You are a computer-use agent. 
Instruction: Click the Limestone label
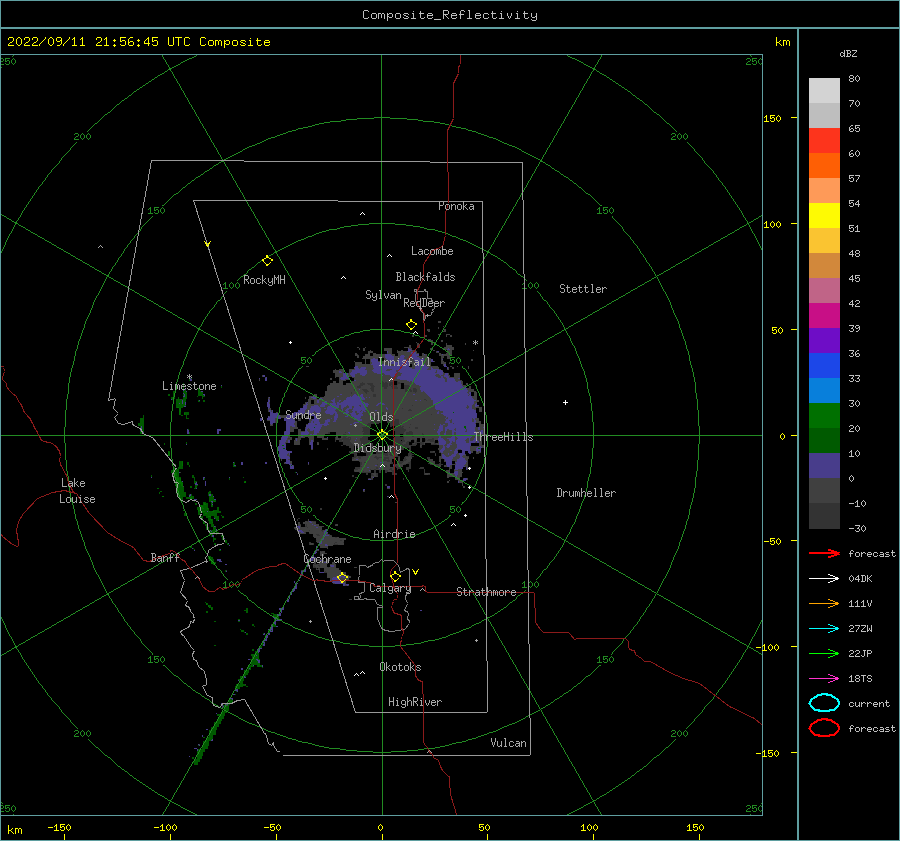point(189,386)
